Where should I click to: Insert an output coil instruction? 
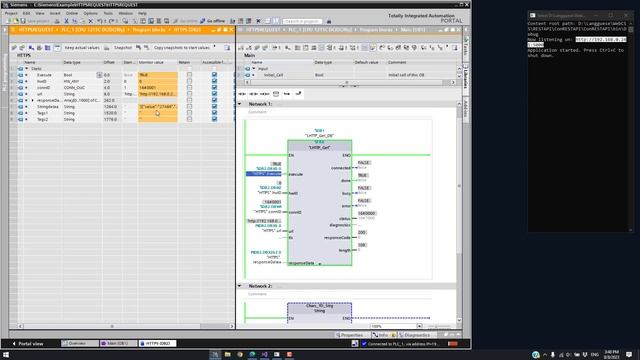click(264, 94)
